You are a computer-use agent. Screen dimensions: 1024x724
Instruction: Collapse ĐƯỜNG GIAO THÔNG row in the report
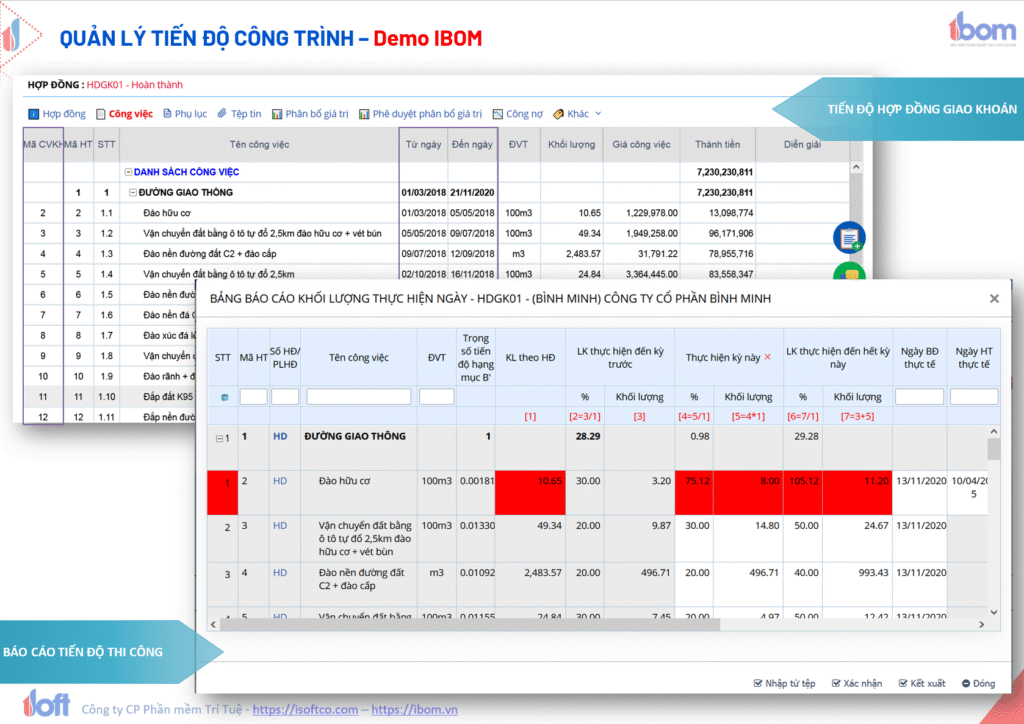[220, 437]
